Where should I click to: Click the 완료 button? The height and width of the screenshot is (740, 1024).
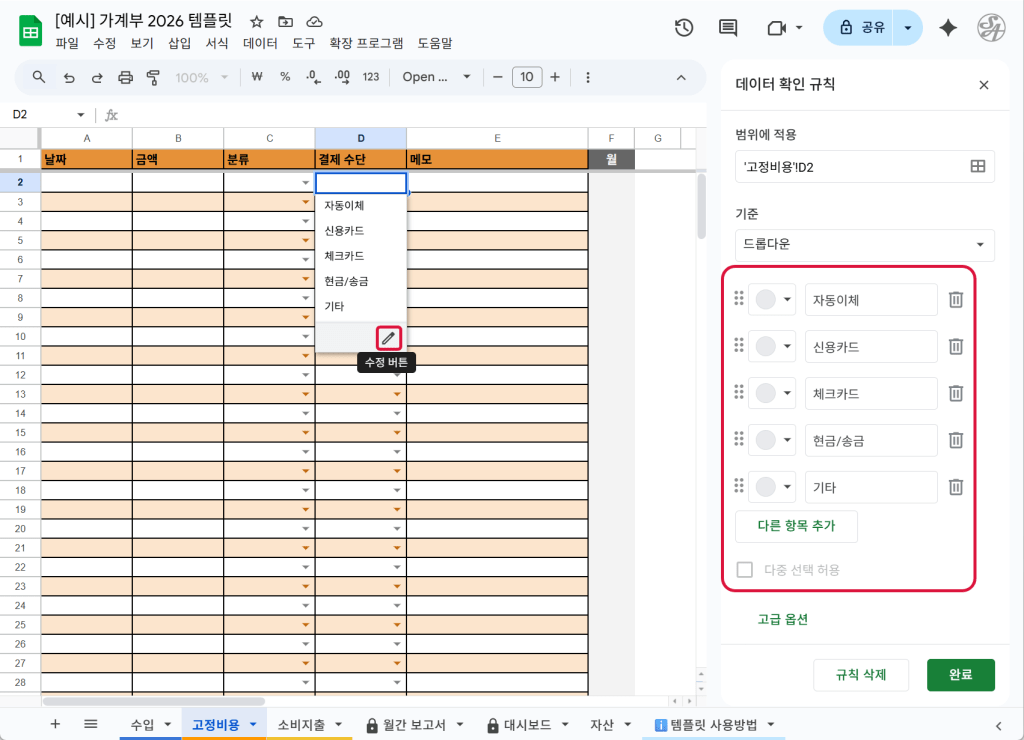coord(960,675)
